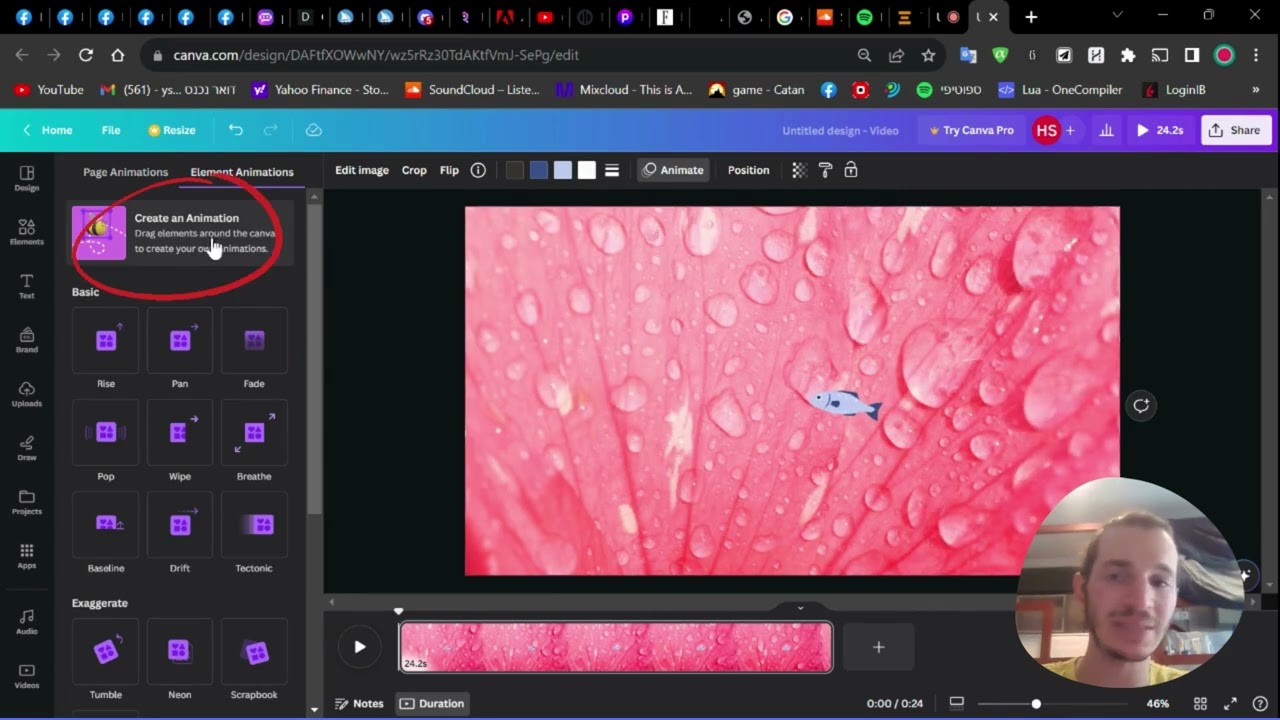This screenshot has height=720, width=1280.
Task: Click Edit image in the toolbar
Action: pyautogui.click(x=362, y=170)
